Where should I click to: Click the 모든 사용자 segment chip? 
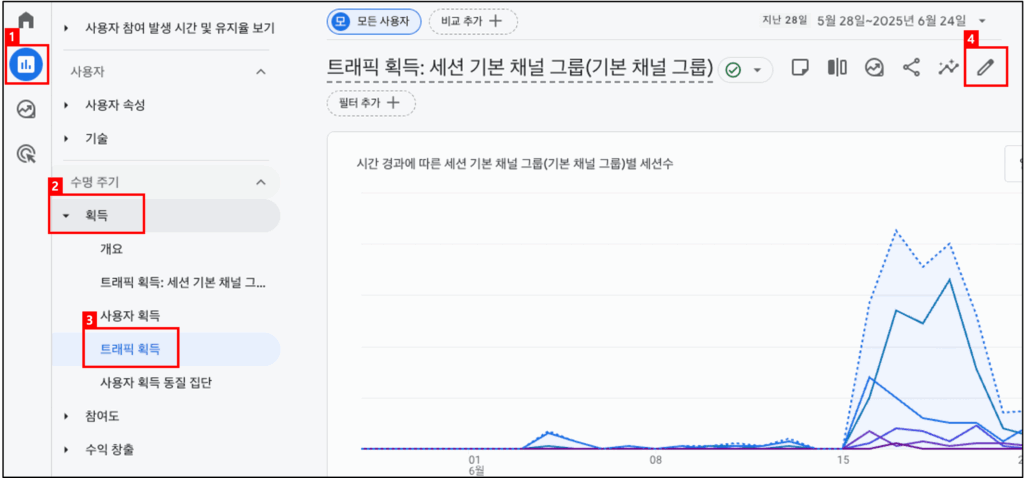click(x=374, y=21)
